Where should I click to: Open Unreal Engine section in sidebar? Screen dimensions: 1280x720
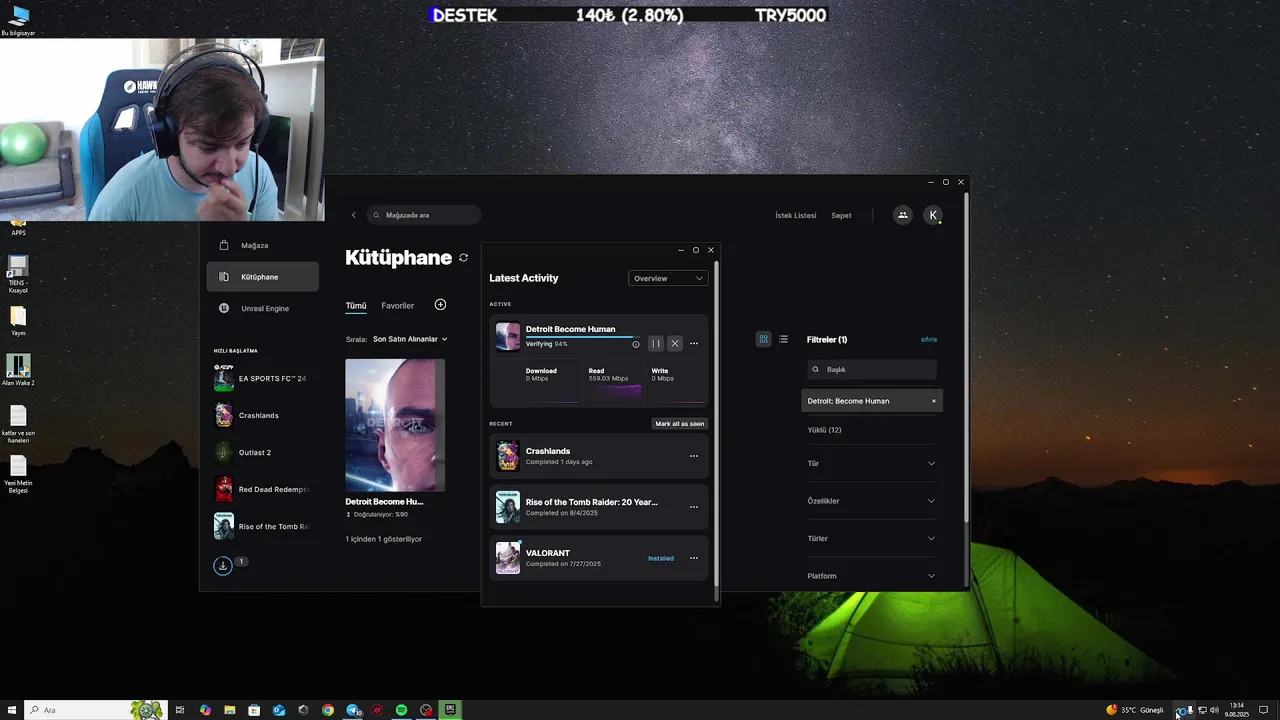point(262,308)
